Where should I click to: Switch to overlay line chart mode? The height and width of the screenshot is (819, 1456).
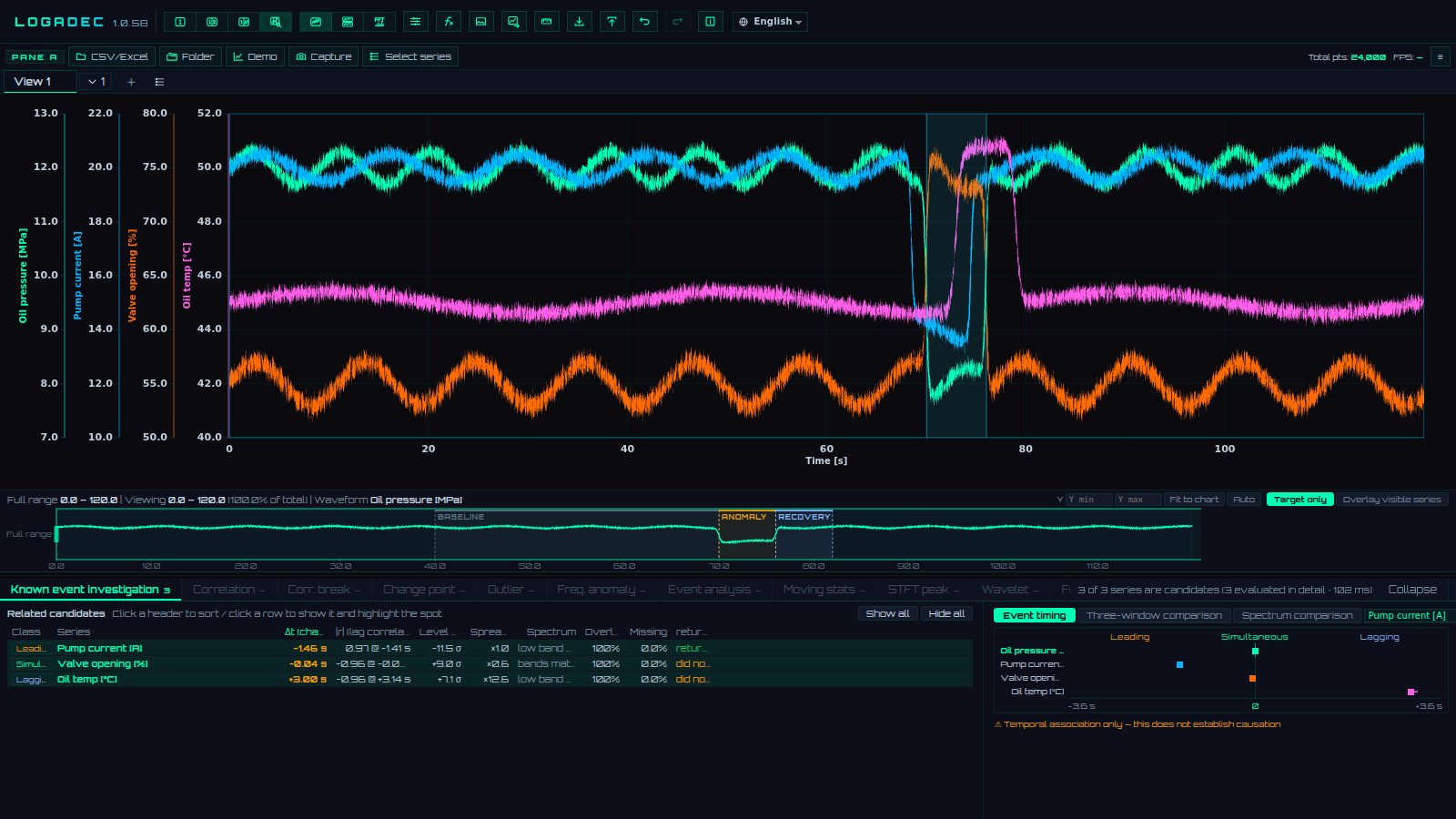click(316, 22)
